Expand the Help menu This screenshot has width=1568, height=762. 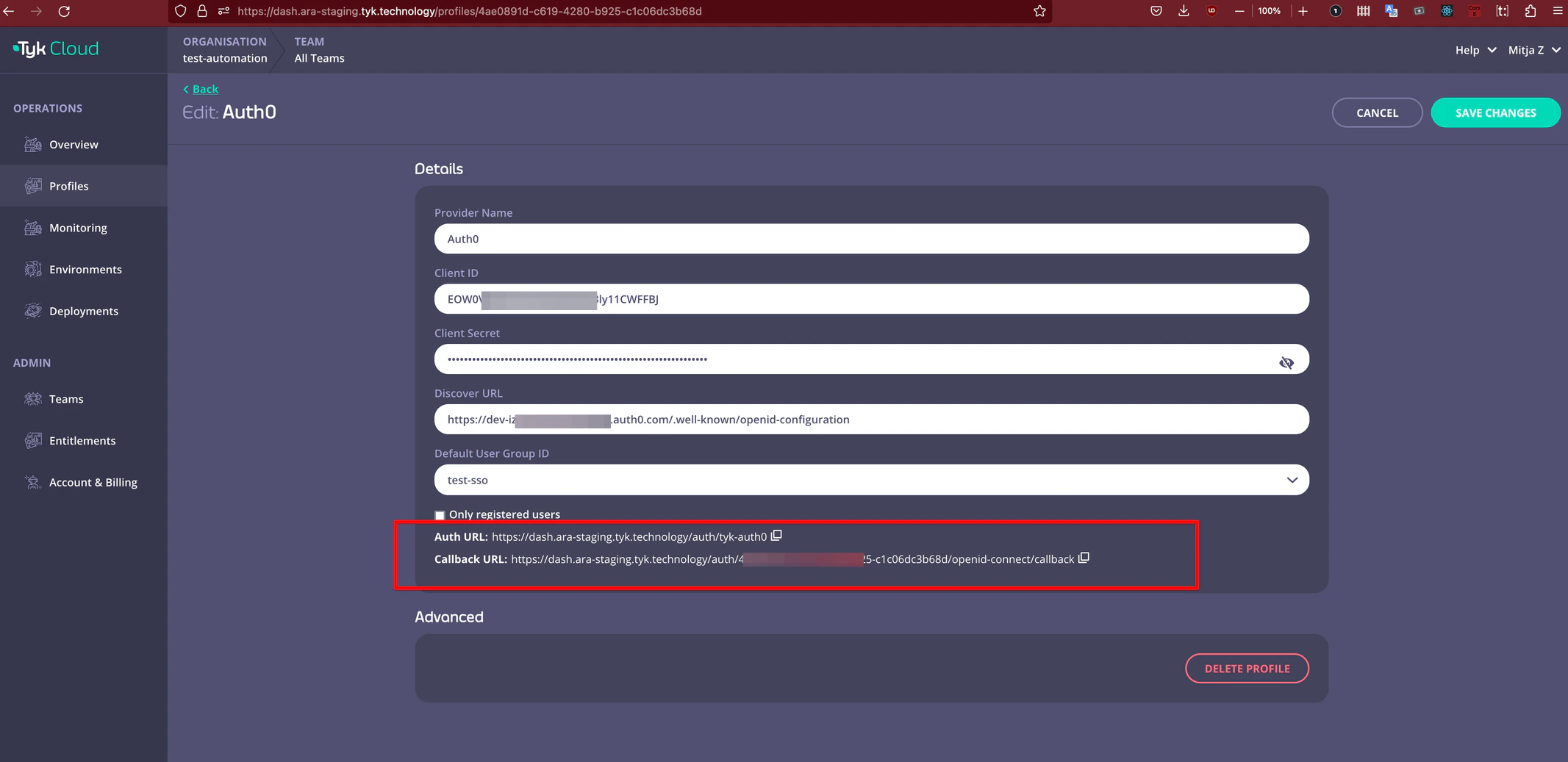[x=1475, y=50]
